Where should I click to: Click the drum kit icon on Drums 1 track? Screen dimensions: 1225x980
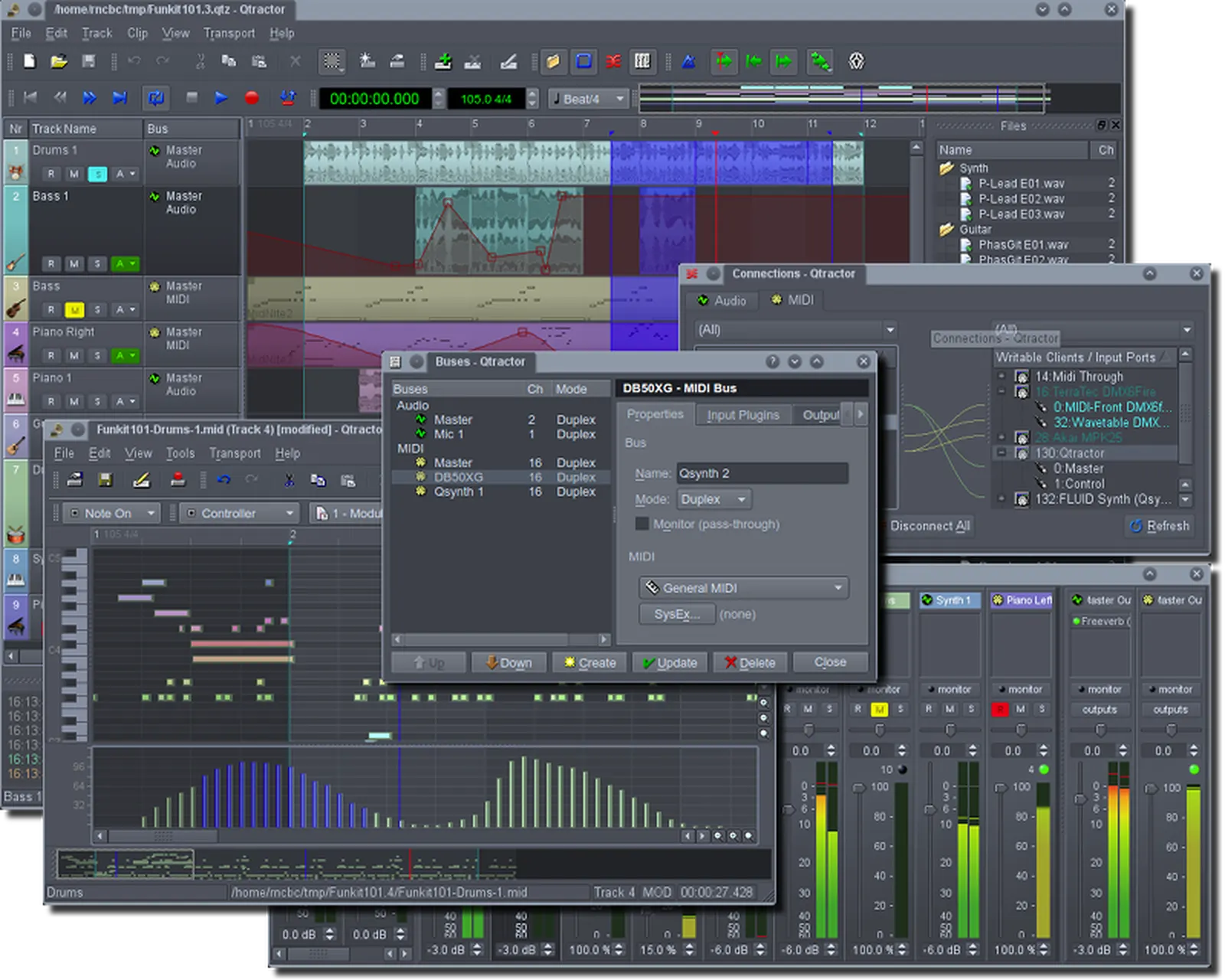15,174
